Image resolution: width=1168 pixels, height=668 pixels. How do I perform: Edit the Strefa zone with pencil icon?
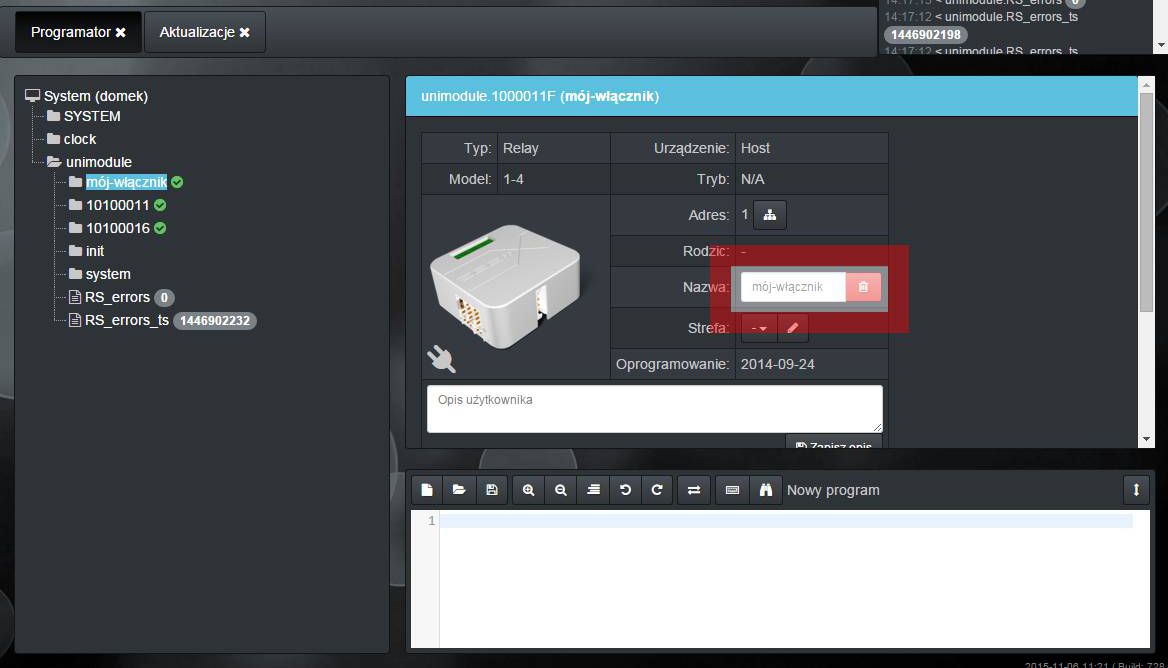click(792, 328)
